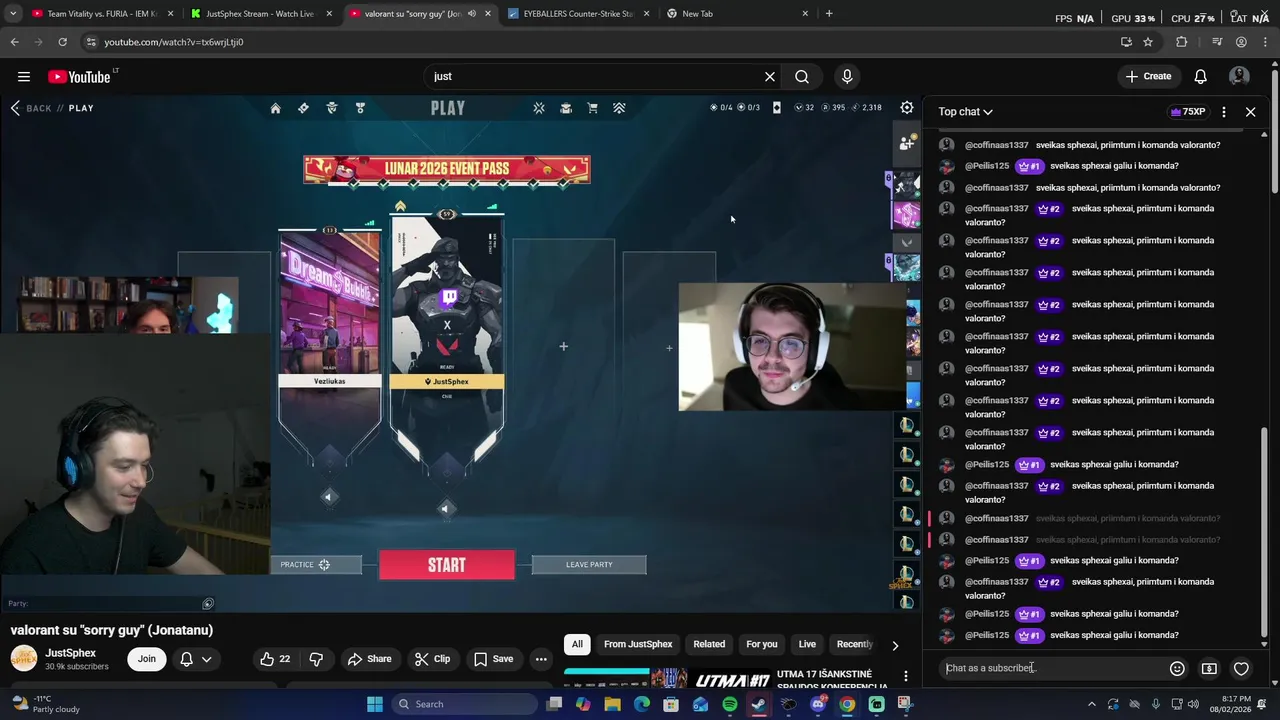Open notification options chevron beside bell
This screenshot has height=720, width=1280.
(x=207, y=659)
